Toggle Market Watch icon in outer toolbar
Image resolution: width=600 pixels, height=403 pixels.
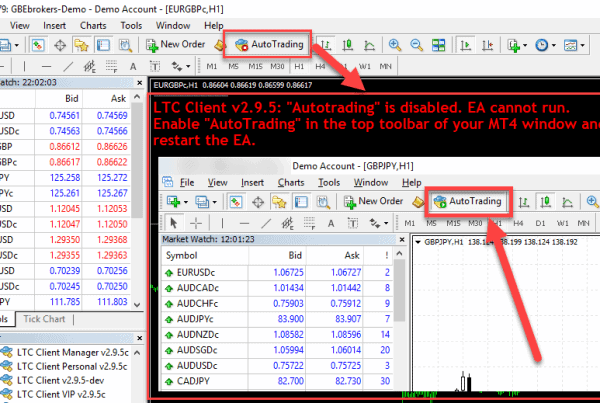(x=38, y=45)
